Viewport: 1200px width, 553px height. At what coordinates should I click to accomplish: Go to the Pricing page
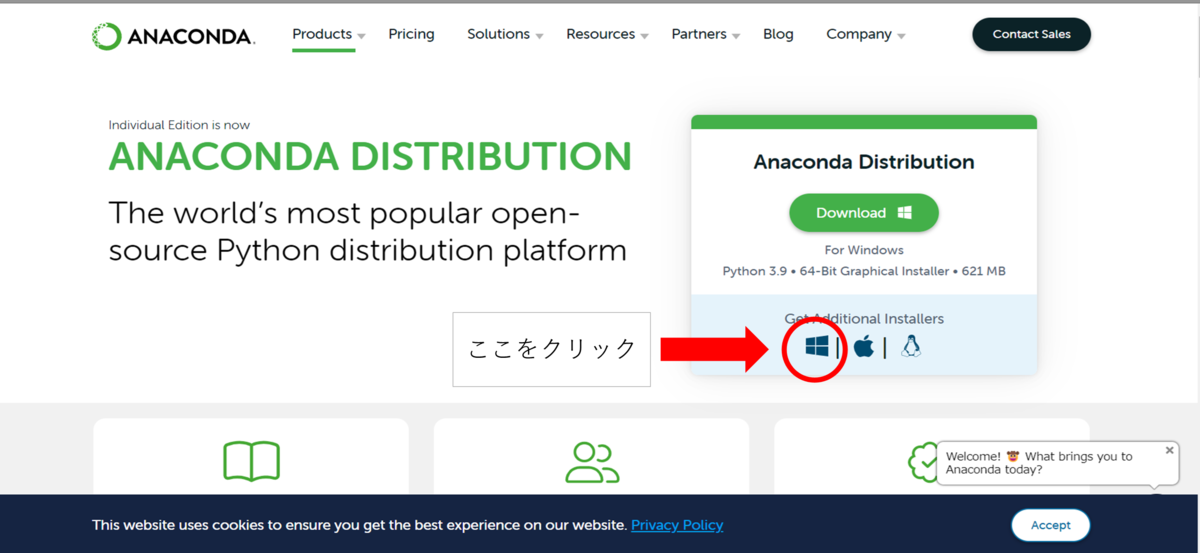click(411, 34)
